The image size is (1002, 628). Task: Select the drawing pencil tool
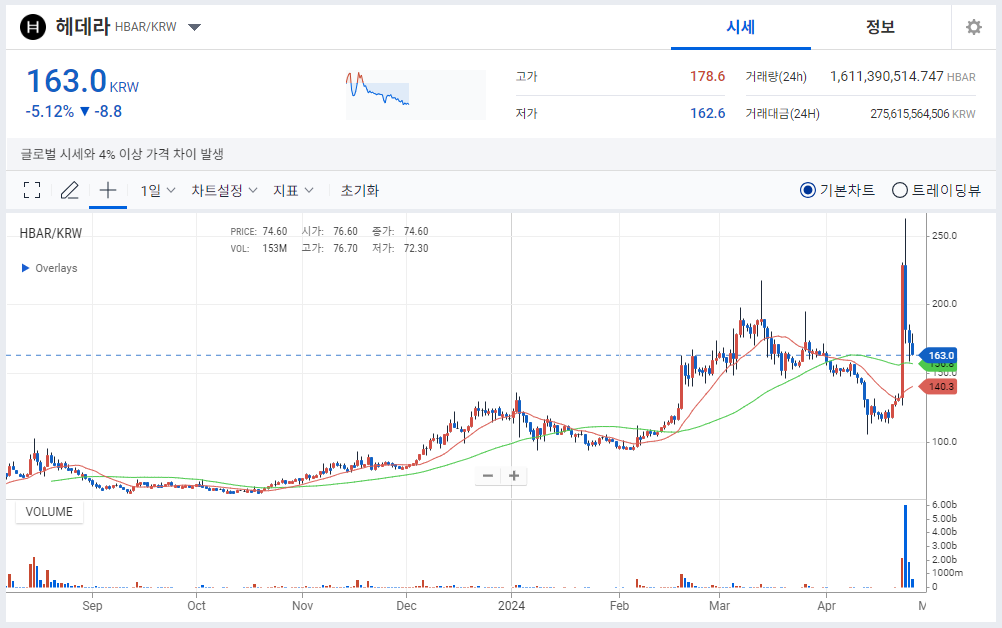69,189
